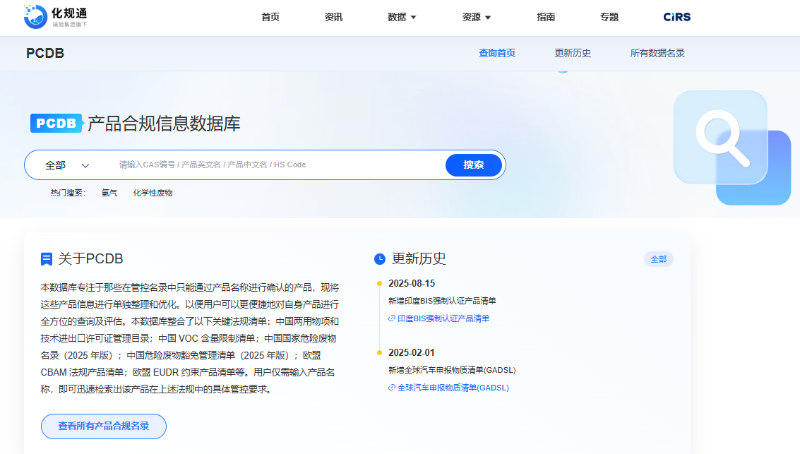Open the 首页 menu item
The height and width of the screenshot is (454, 800).
click(270, 17)
